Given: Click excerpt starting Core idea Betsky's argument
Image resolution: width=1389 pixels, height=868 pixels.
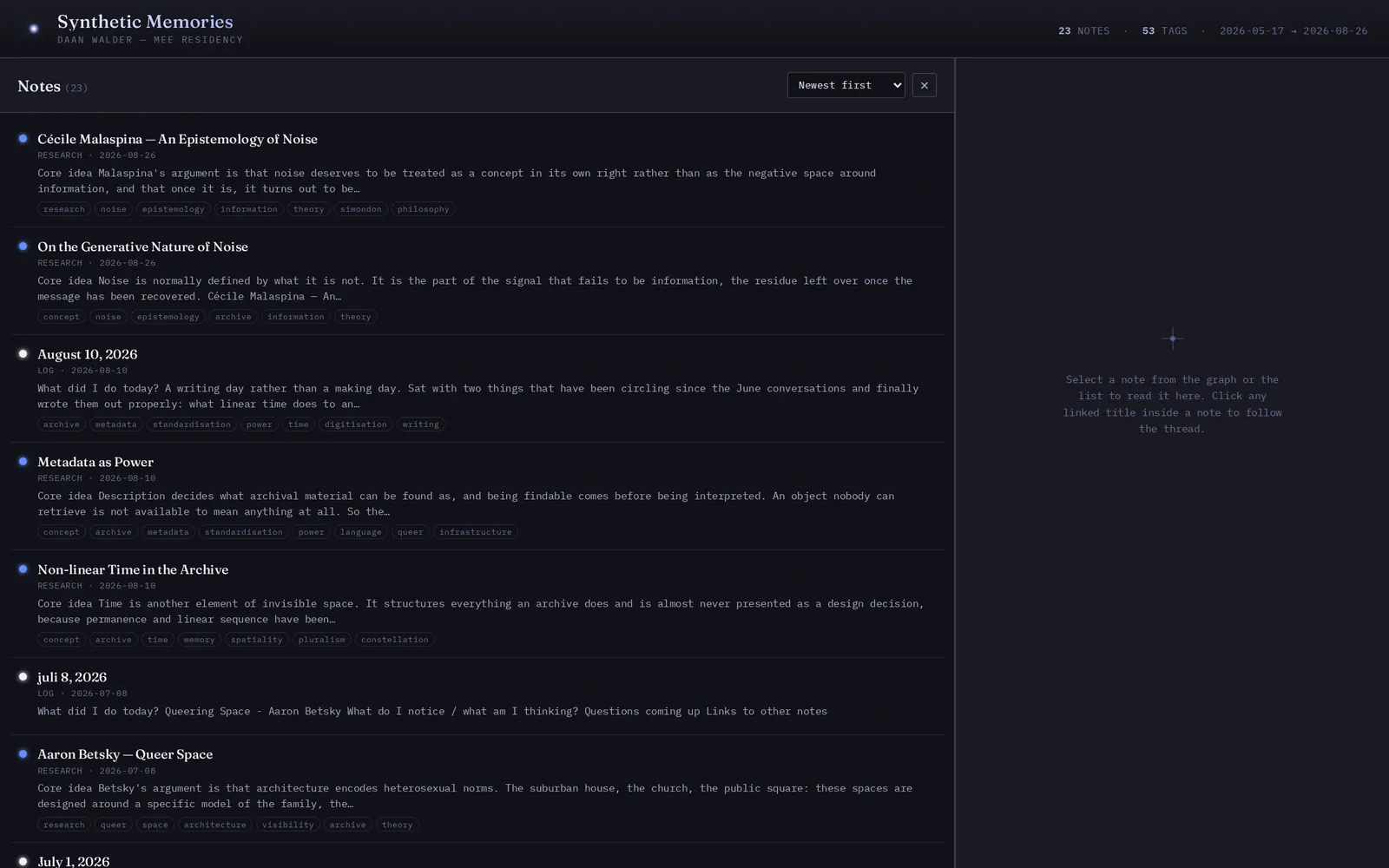Looking at the screenshot, I should [x=475, y=796].
